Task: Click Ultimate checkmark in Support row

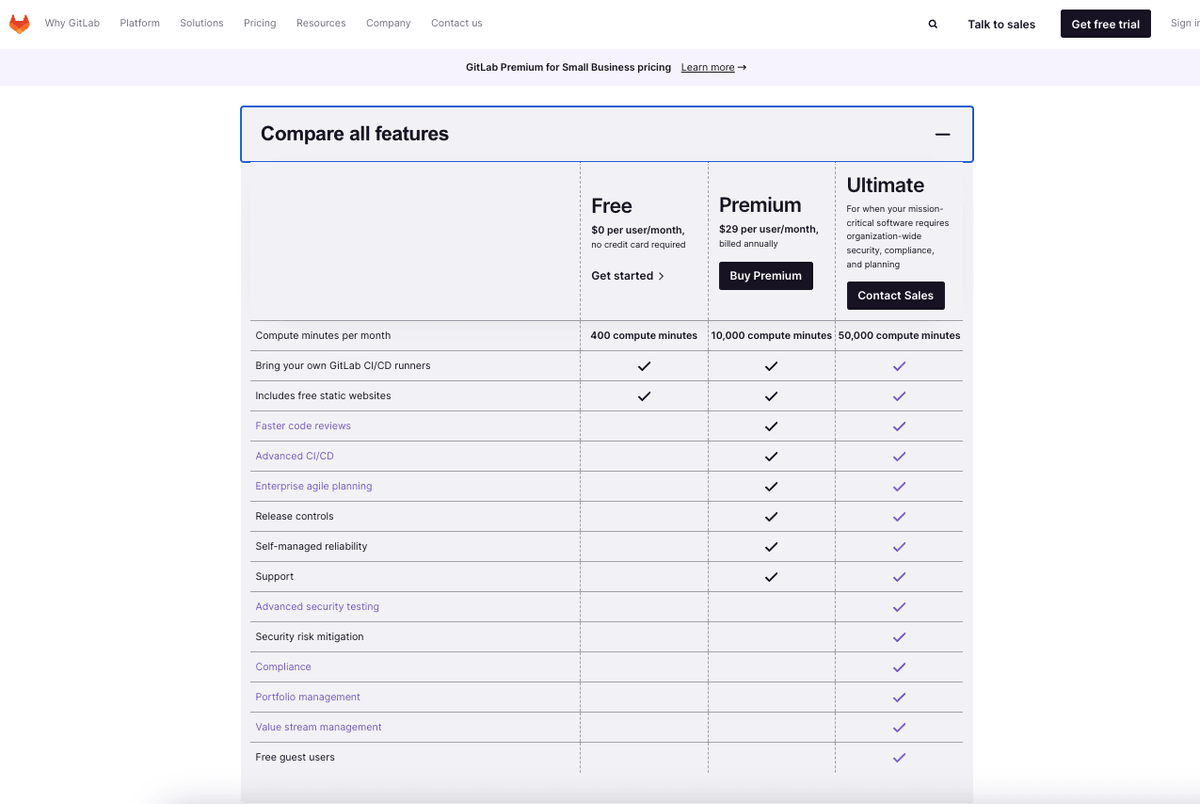Action: [899, 577]
